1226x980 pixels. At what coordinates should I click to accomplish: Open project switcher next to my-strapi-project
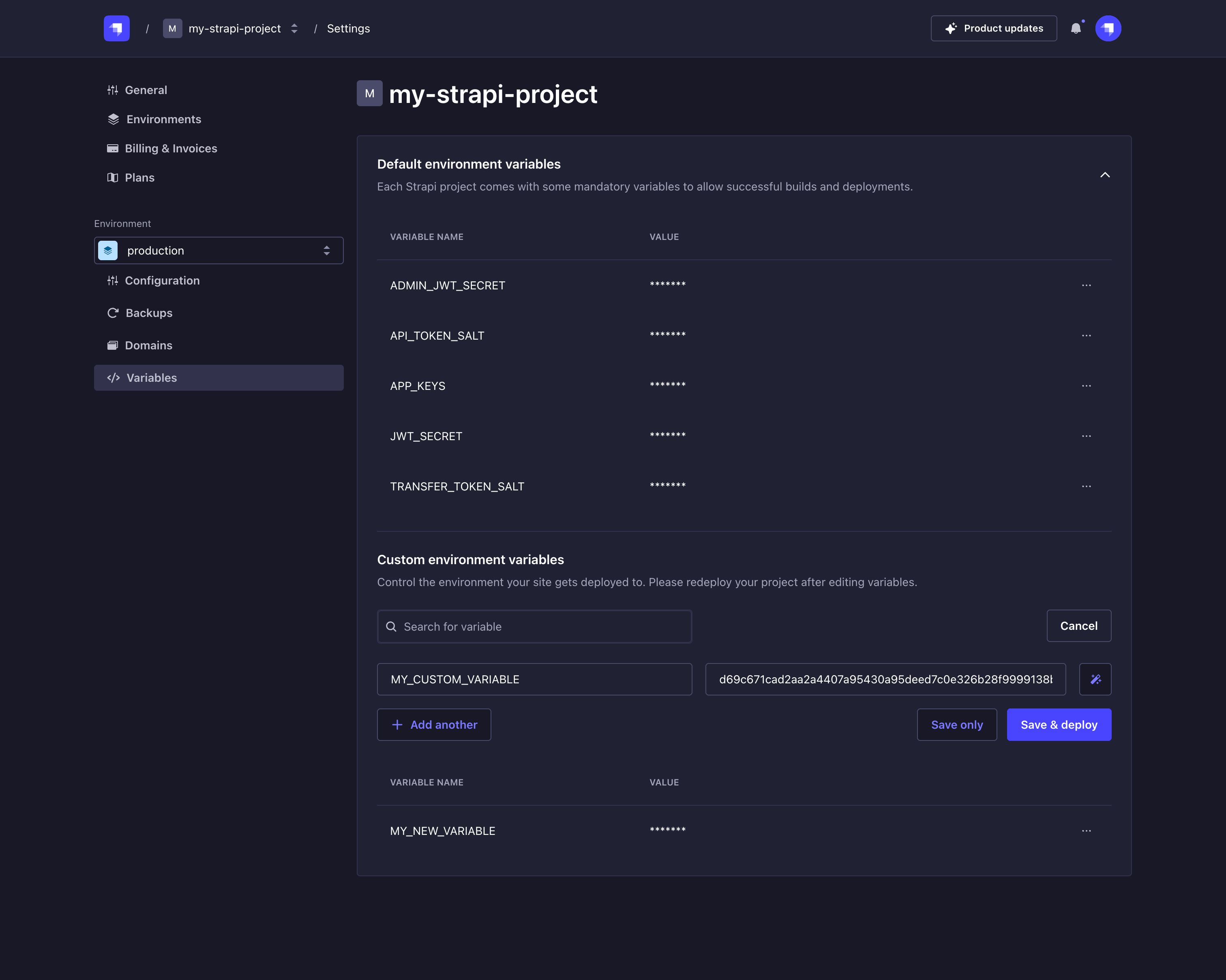[295, 28]
